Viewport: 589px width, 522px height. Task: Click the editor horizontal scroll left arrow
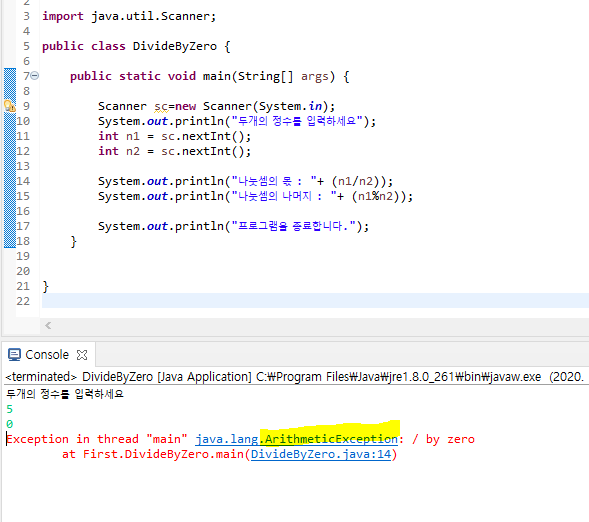click(x=48, y=326)
